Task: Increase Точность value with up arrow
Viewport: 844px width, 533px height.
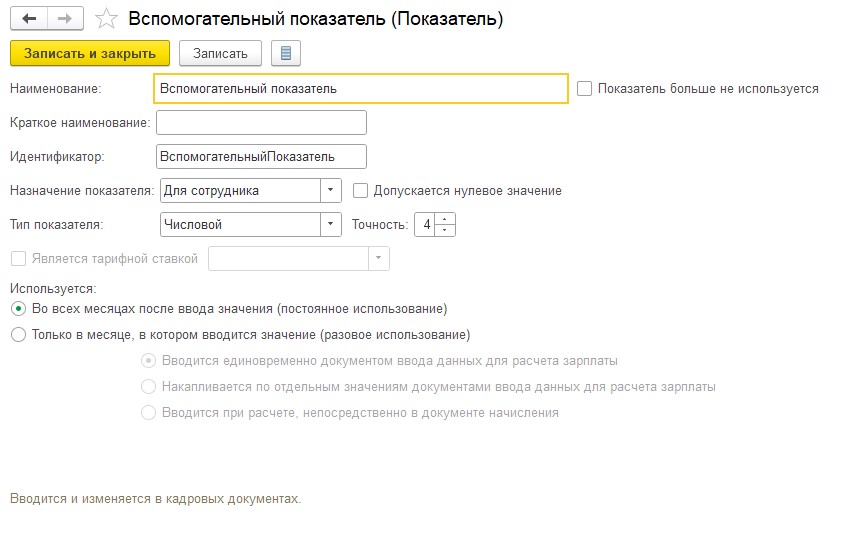Action: pos(445,219)
